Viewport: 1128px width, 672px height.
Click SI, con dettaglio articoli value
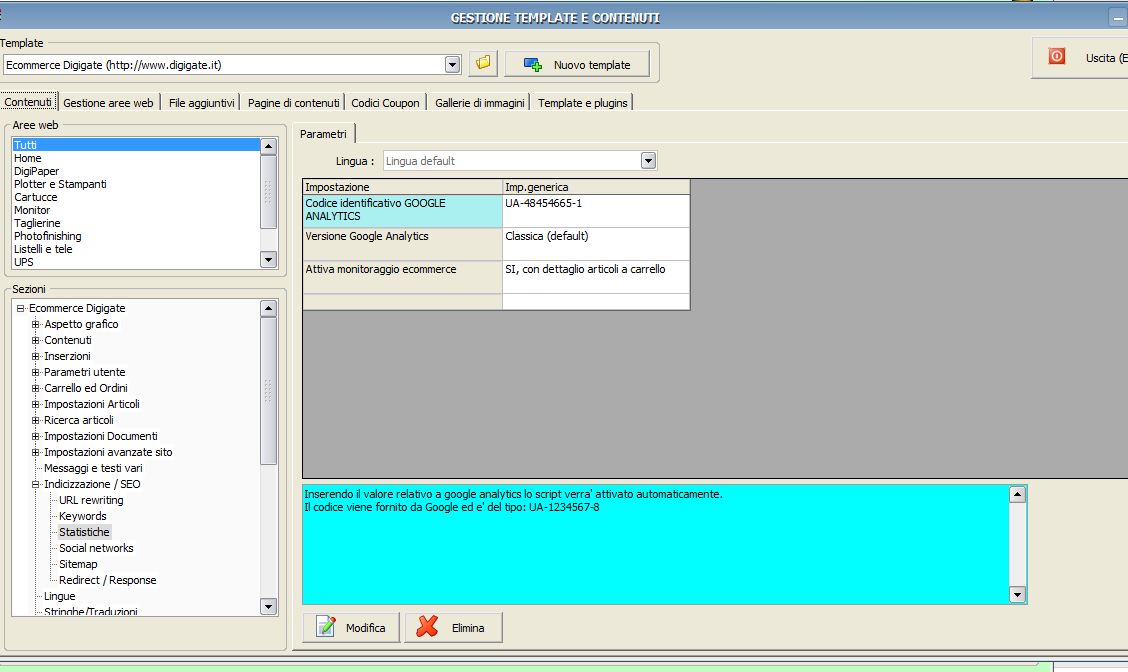(596, 277)
